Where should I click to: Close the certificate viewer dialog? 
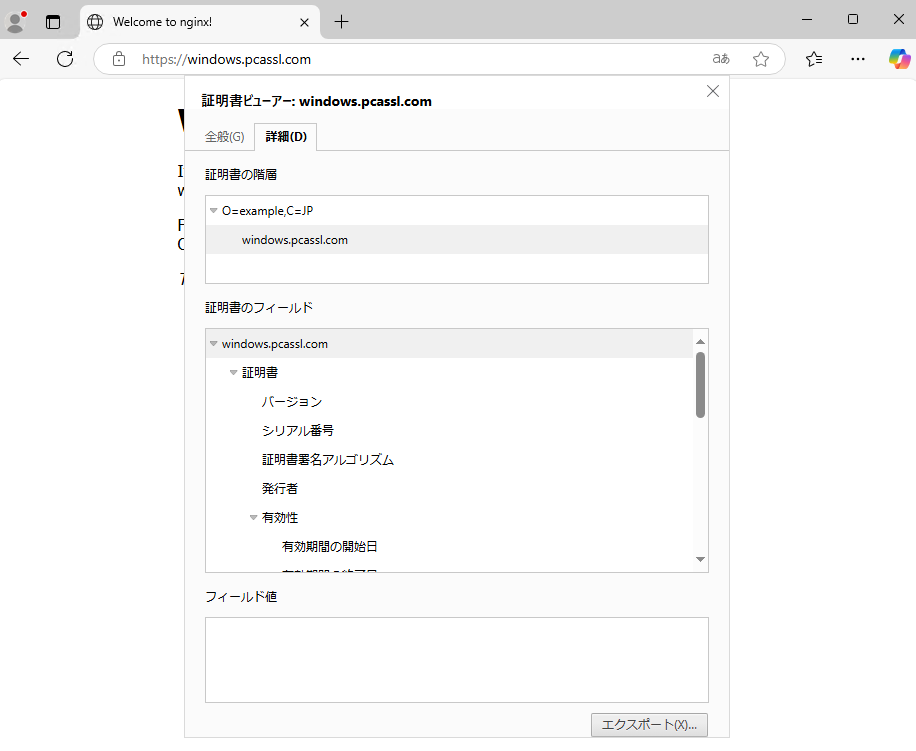click(x=713, y=91)
